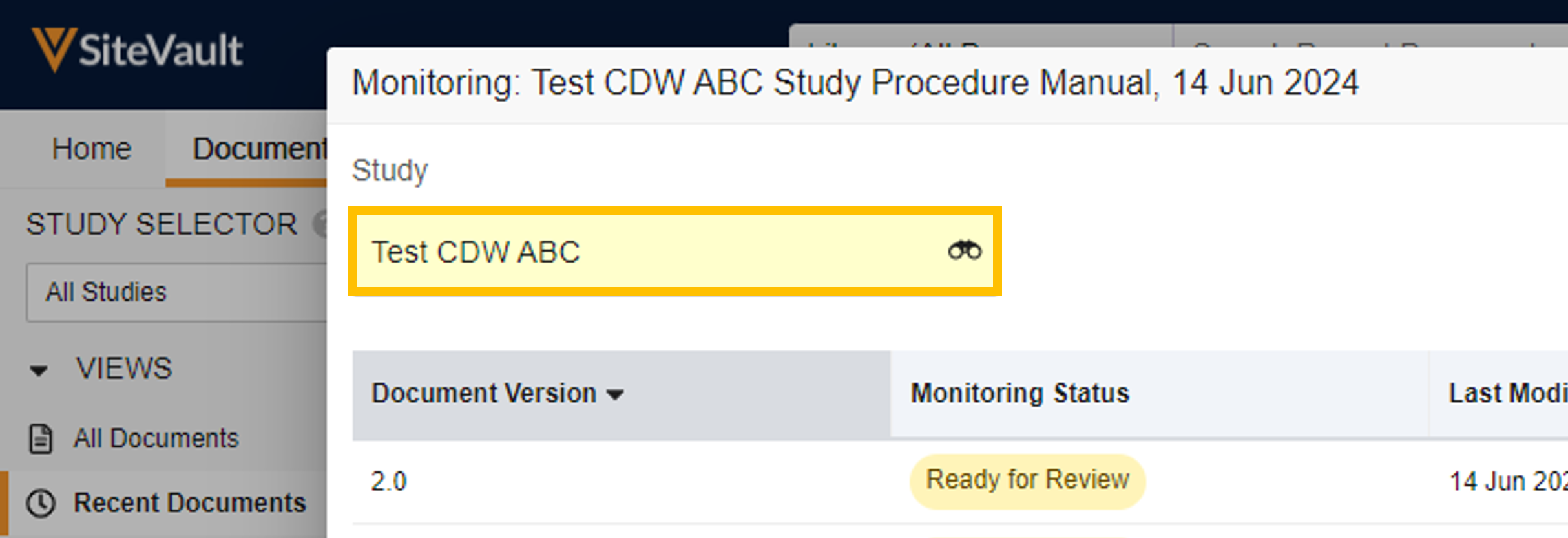This screenshot has width=1568, height=538.
Task: Click the Test CDW ABC study field
Action: (646, 252)
